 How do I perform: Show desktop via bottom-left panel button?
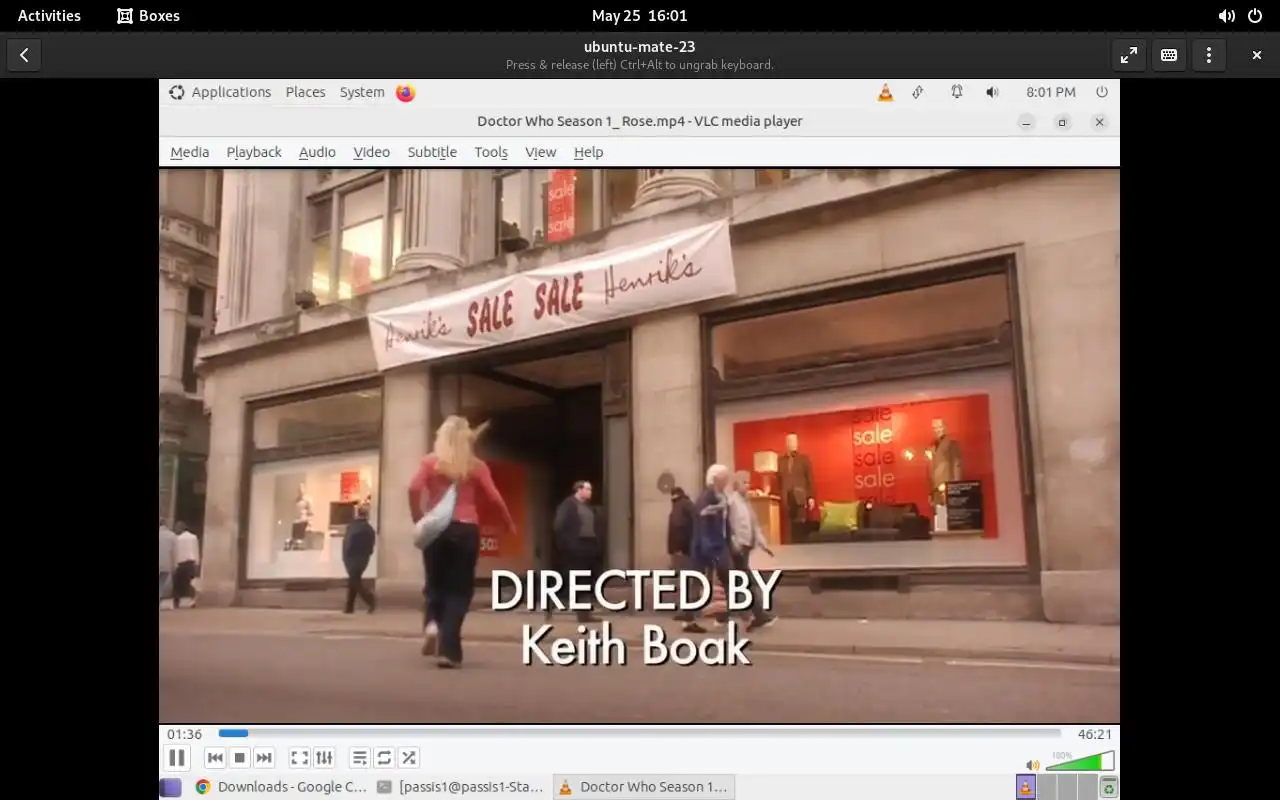click(x=171, y=787)
